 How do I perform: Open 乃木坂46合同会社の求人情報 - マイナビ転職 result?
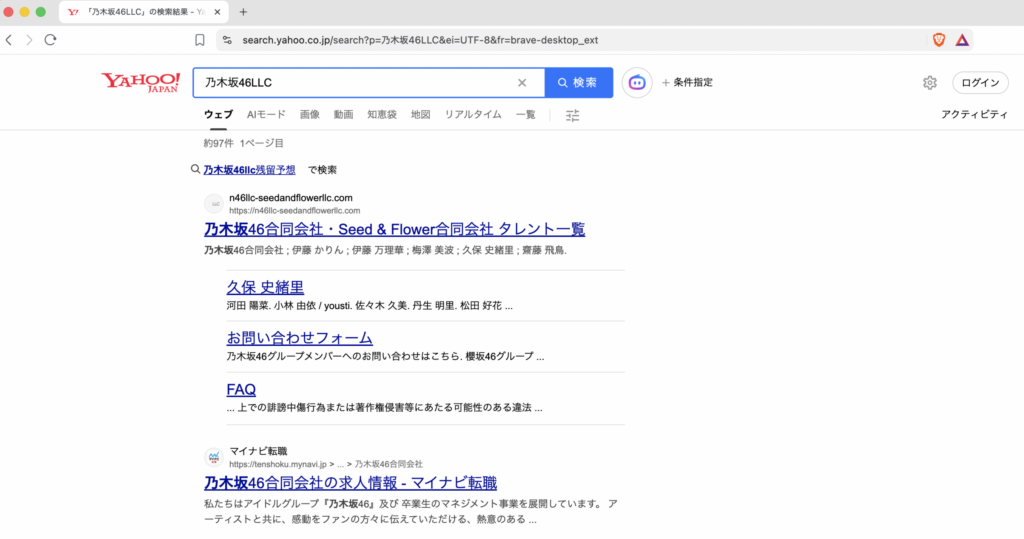click(350, 483)
